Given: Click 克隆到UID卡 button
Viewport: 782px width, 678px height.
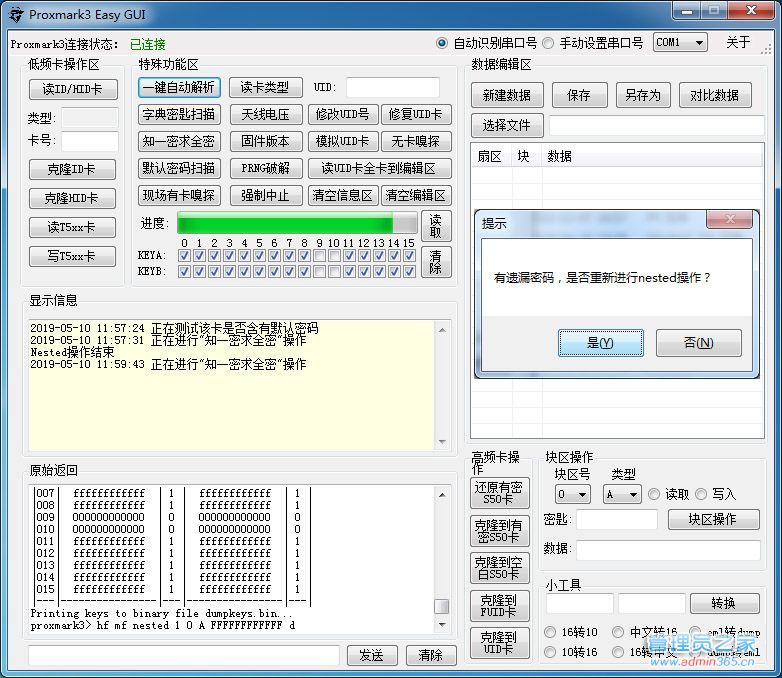Looking at the screenshot, I should pos(499,643).
